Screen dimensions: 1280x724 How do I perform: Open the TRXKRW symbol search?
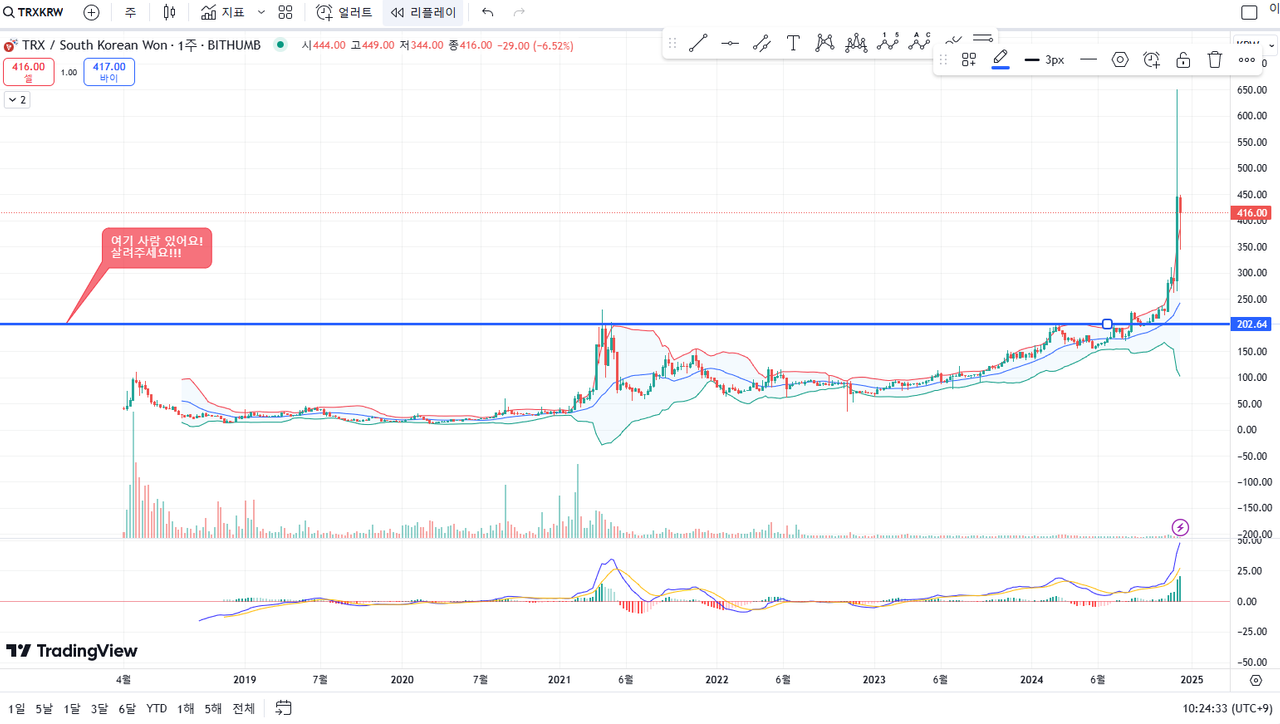33,13
